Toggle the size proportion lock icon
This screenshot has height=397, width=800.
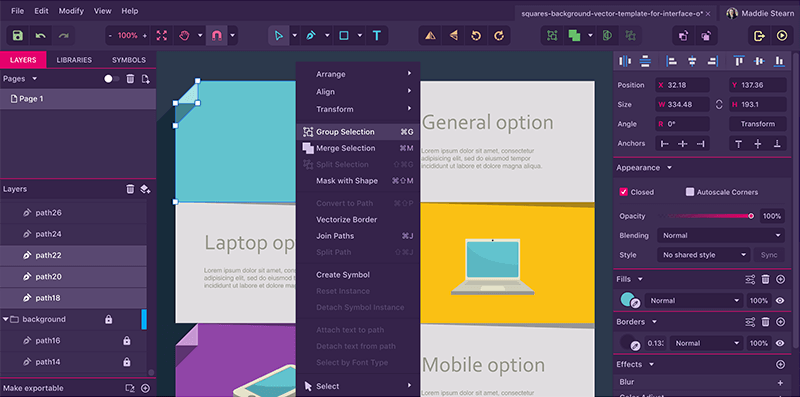719,105
